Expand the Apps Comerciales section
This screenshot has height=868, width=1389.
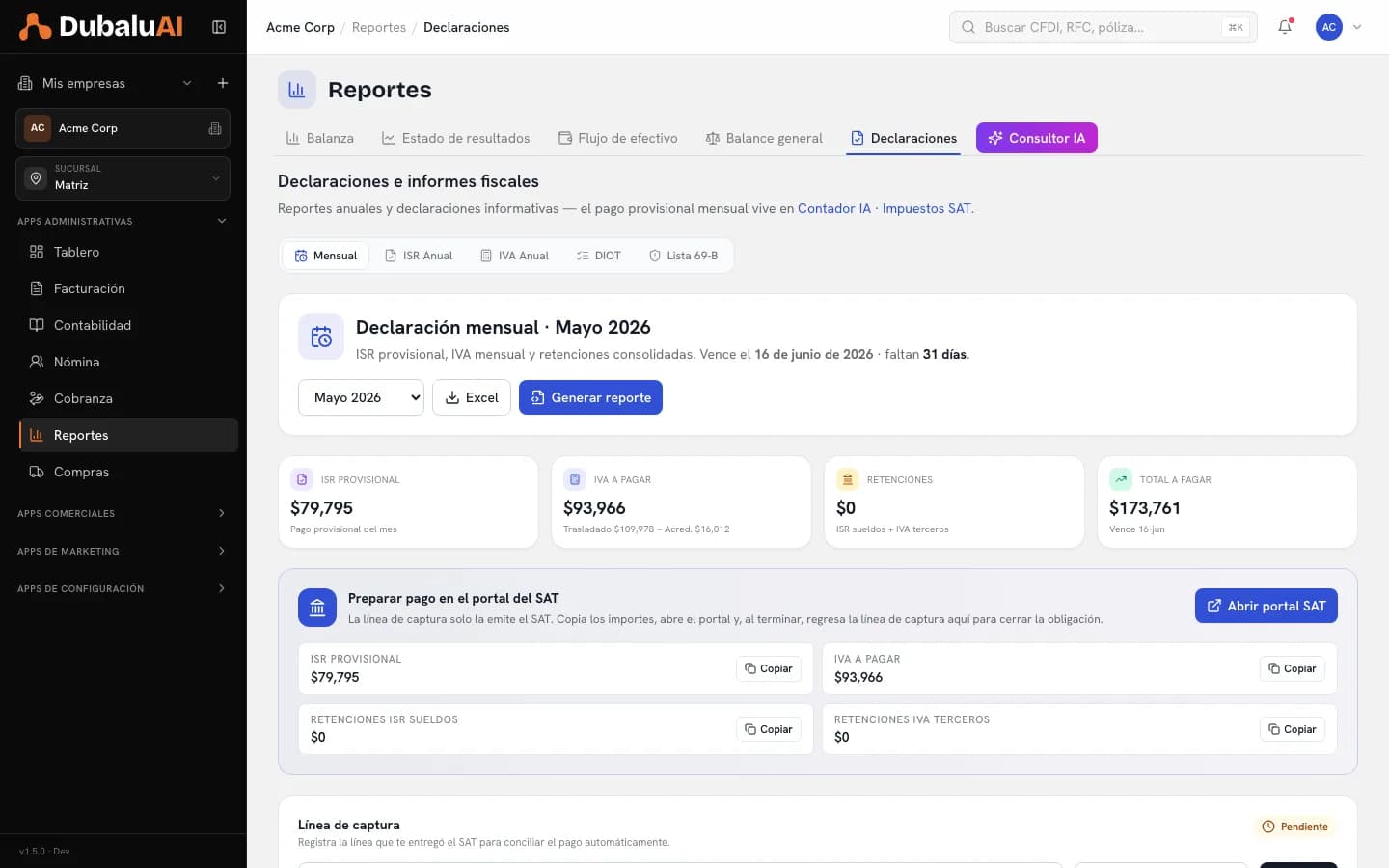(123, 513)
